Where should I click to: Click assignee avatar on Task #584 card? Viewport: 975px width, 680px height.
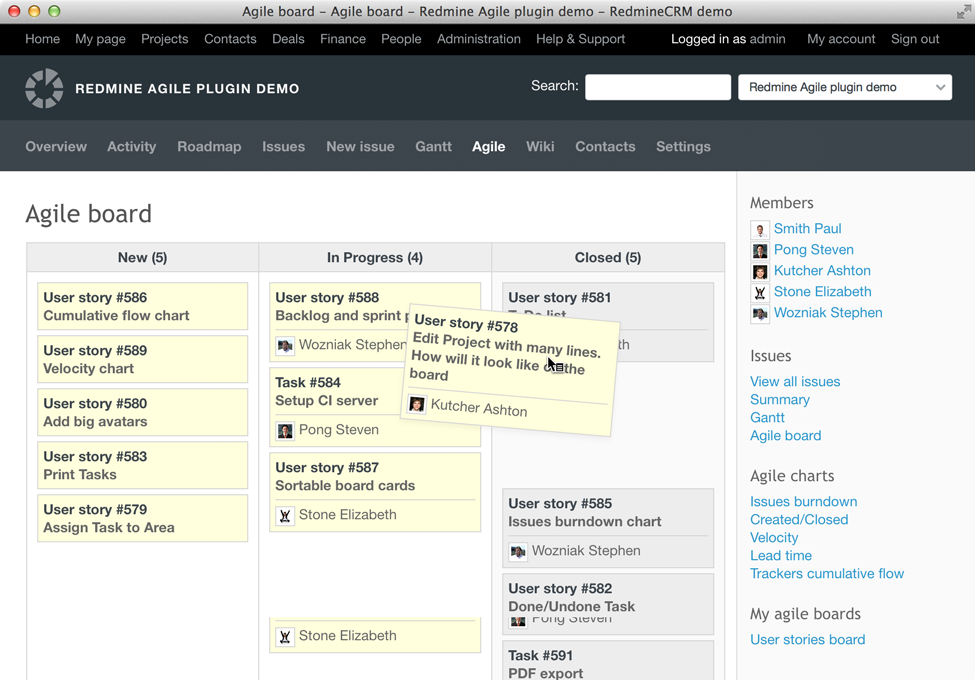pyautogui.click(x=285, y=431)
